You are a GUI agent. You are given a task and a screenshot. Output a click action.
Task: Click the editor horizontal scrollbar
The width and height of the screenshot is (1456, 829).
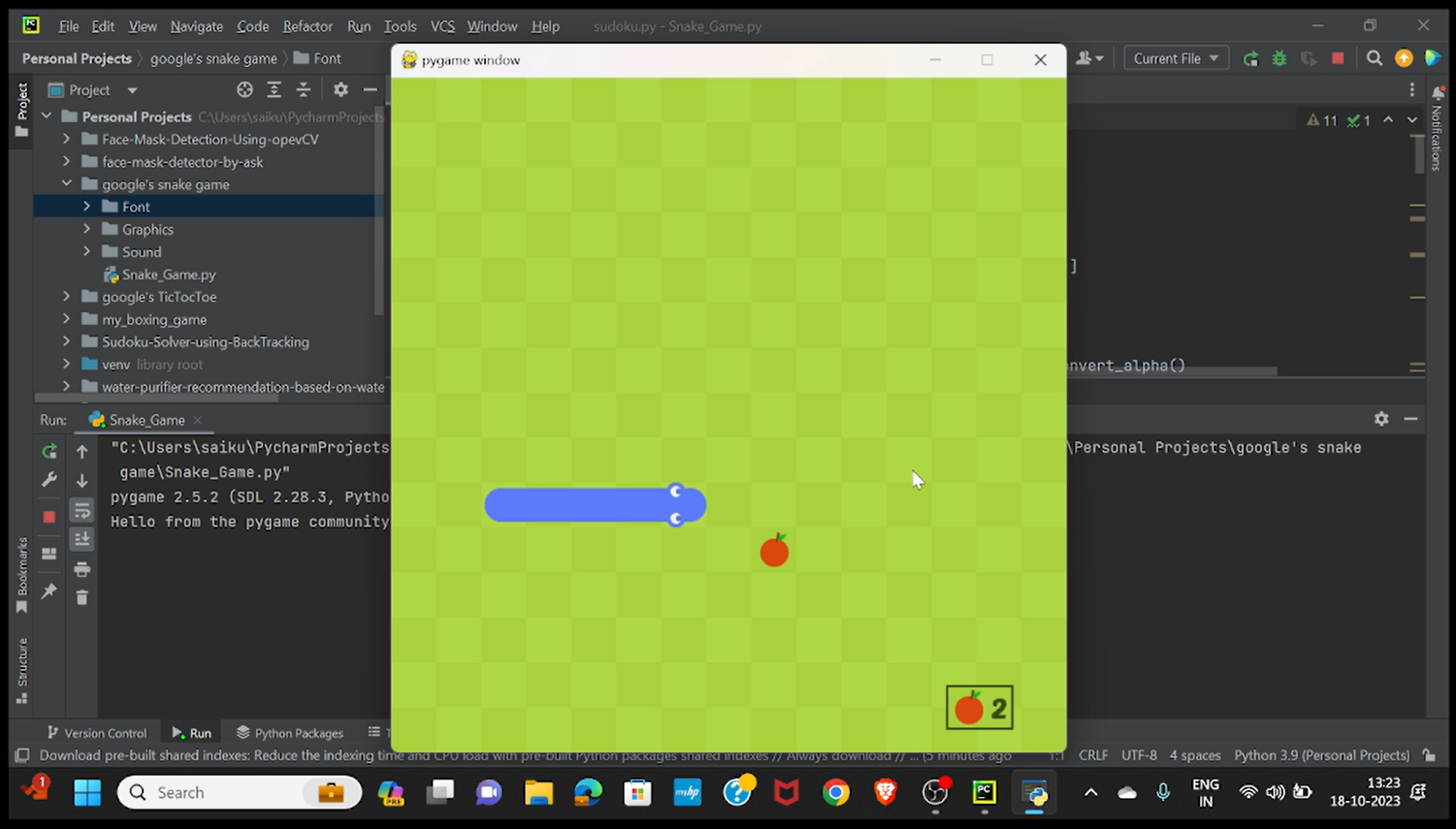[x=1172, y=371]
